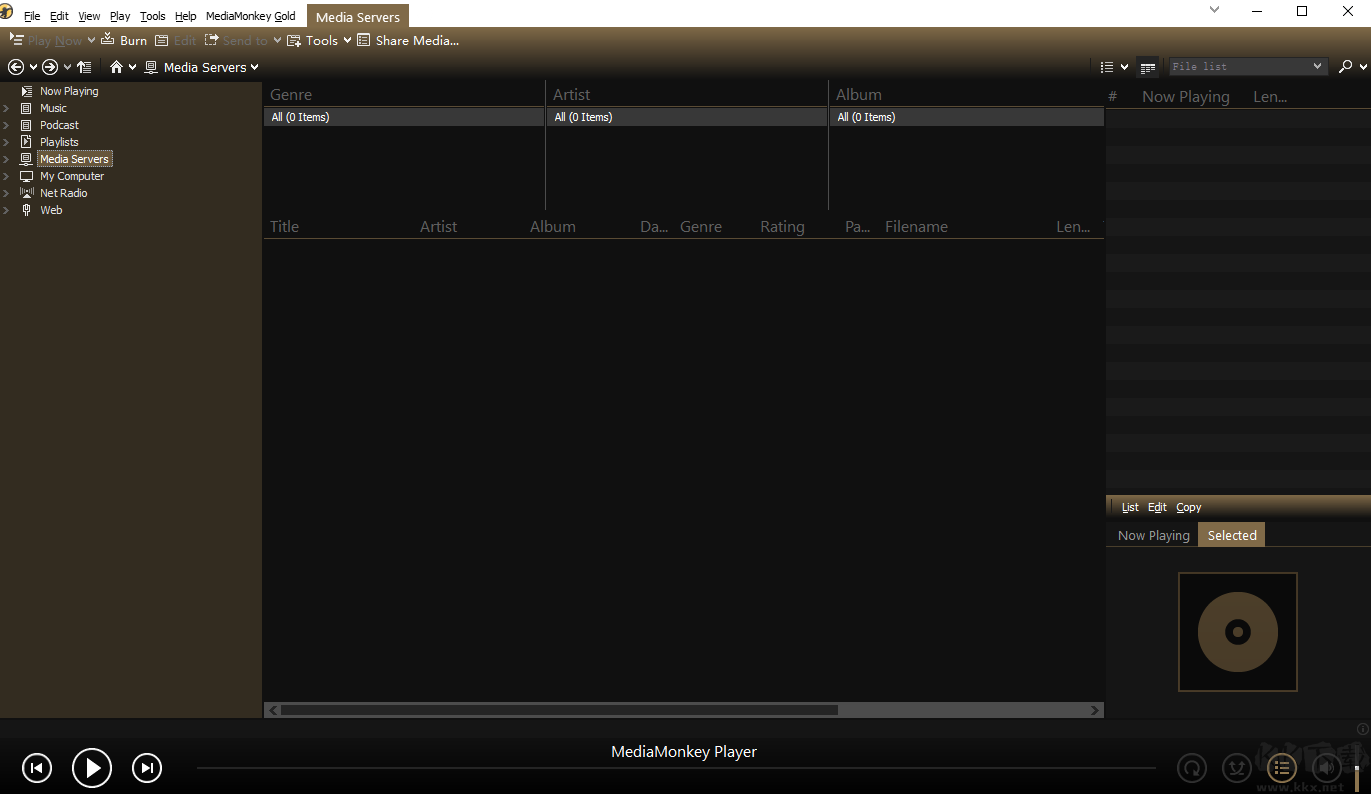
Task: Expand the Playlists tree node
Action: (x=6, y=142)
